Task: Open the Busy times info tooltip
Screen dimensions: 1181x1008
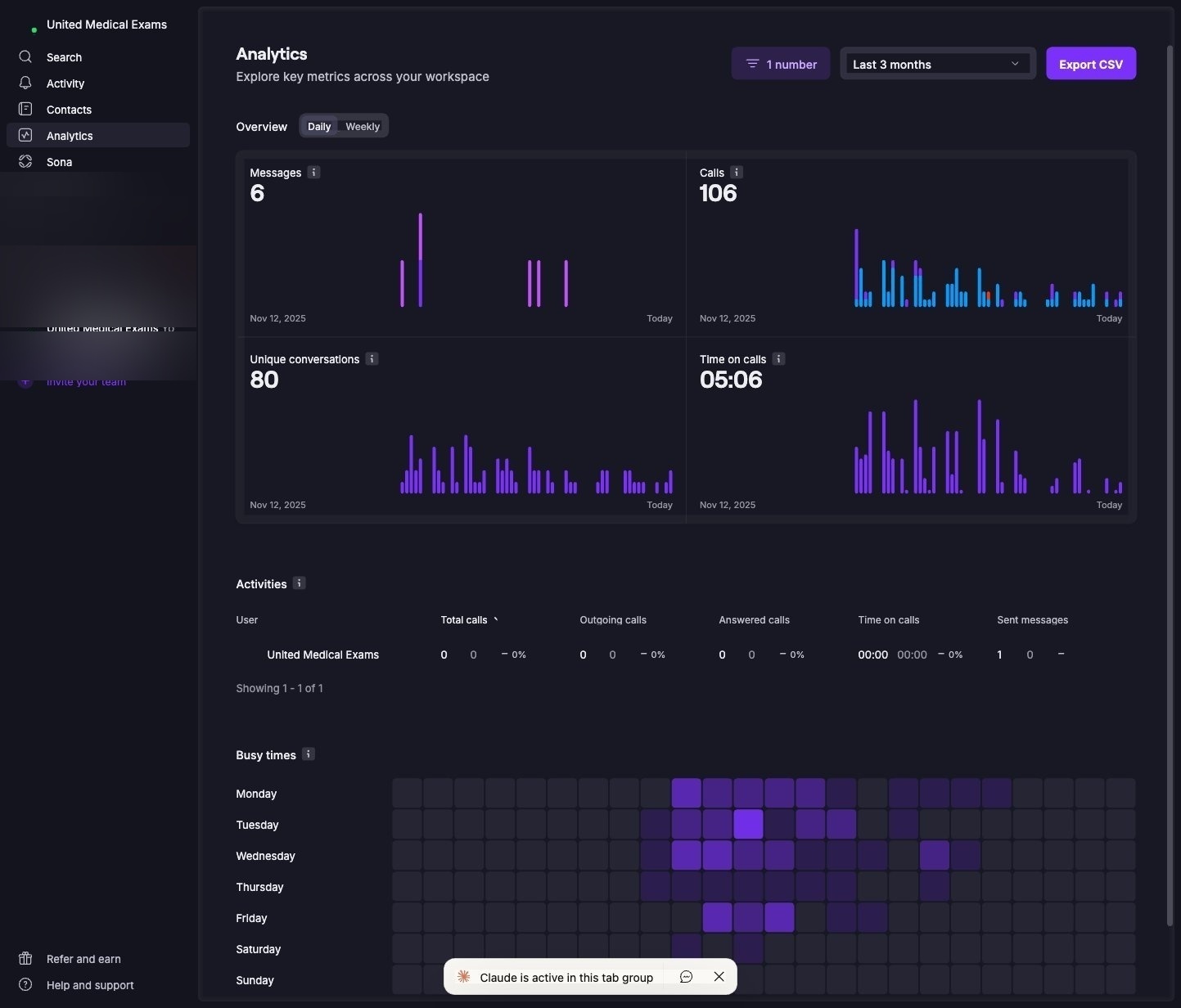Action: (x=309, y=754)
